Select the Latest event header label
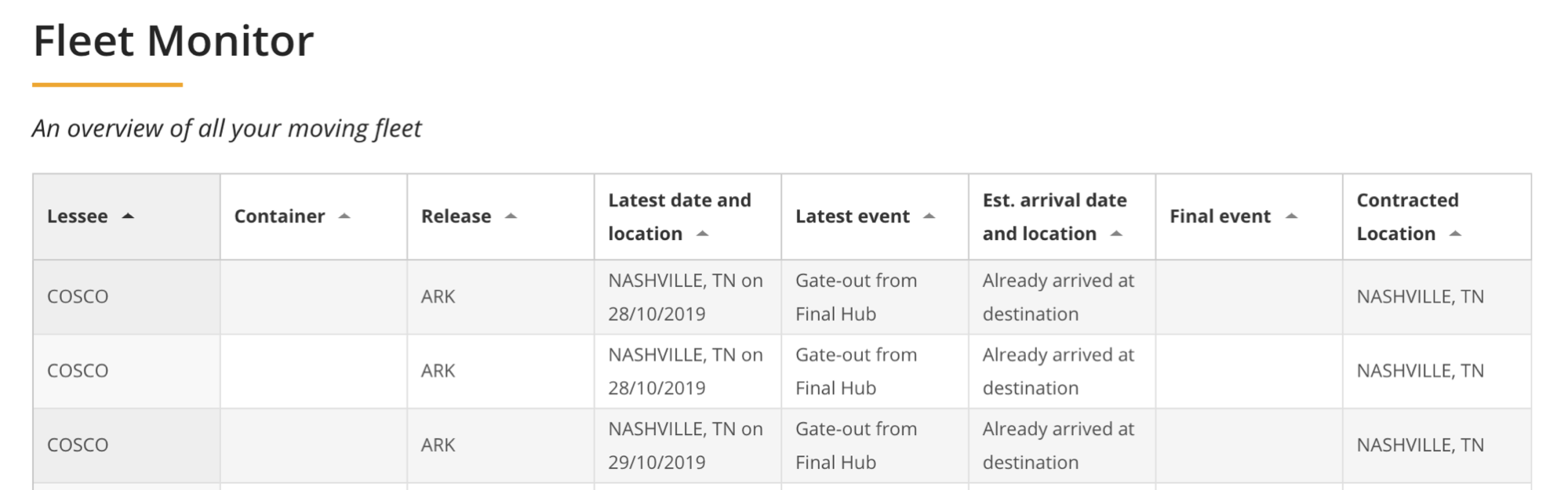 coord(853,216)
